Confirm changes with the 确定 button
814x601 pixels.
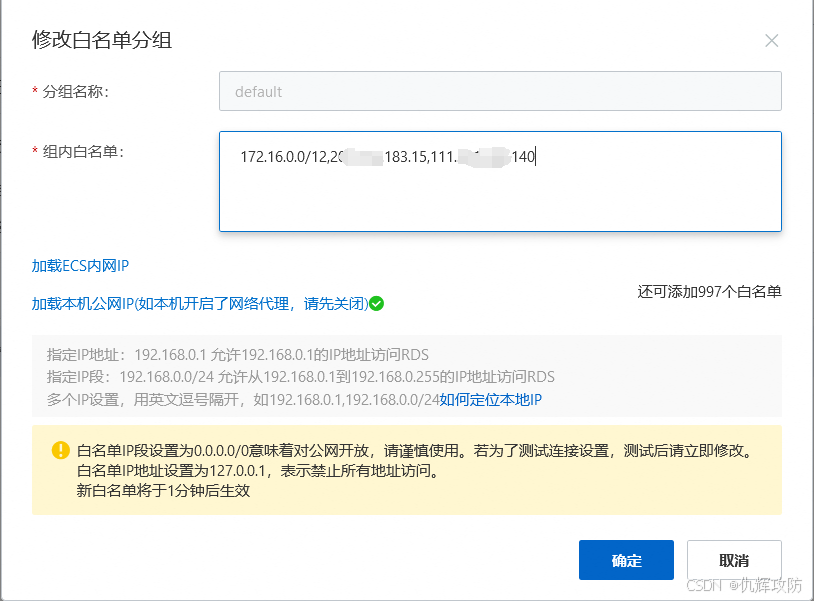point(626,560)
